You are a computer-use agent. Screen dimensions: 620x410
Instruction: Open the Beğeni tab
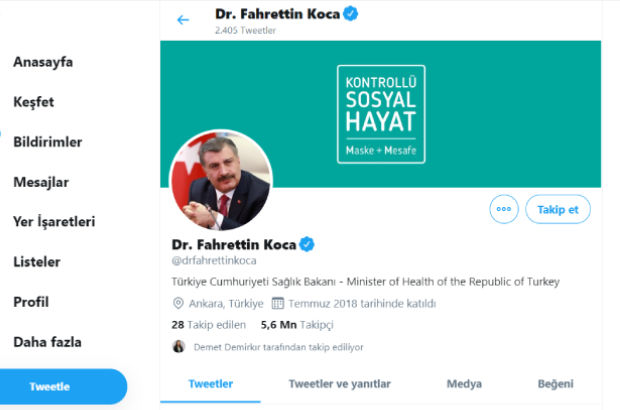click(x=556, y=384)
